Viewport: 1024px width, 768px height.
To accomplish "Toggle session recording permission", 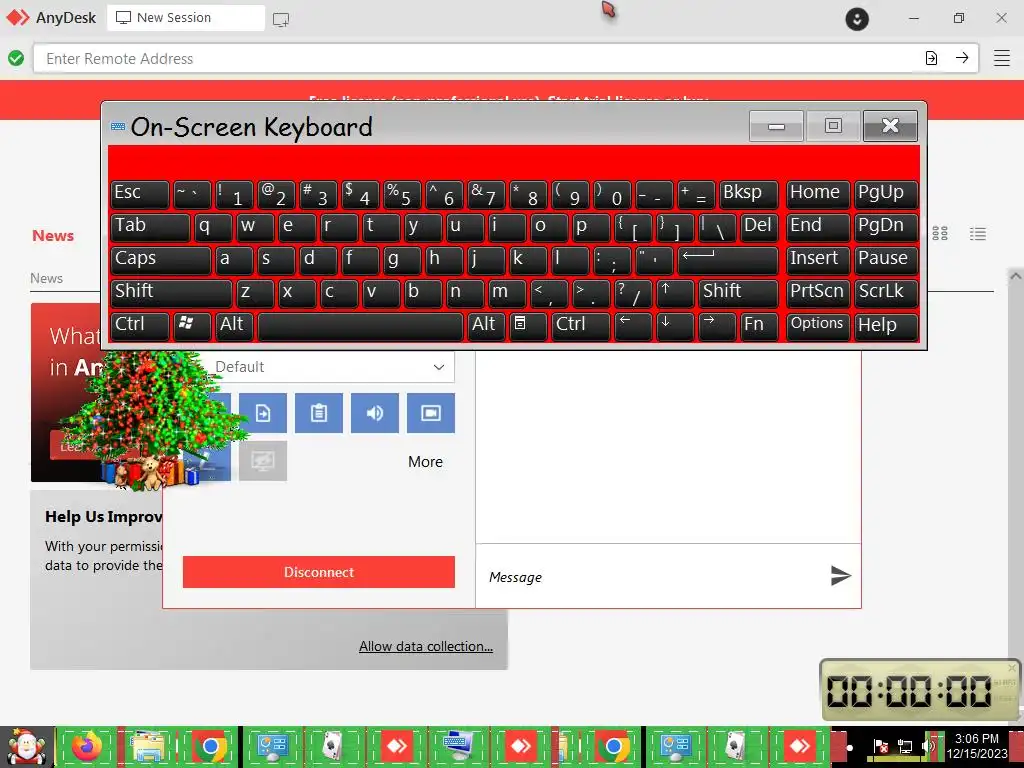I will (431, 413).
